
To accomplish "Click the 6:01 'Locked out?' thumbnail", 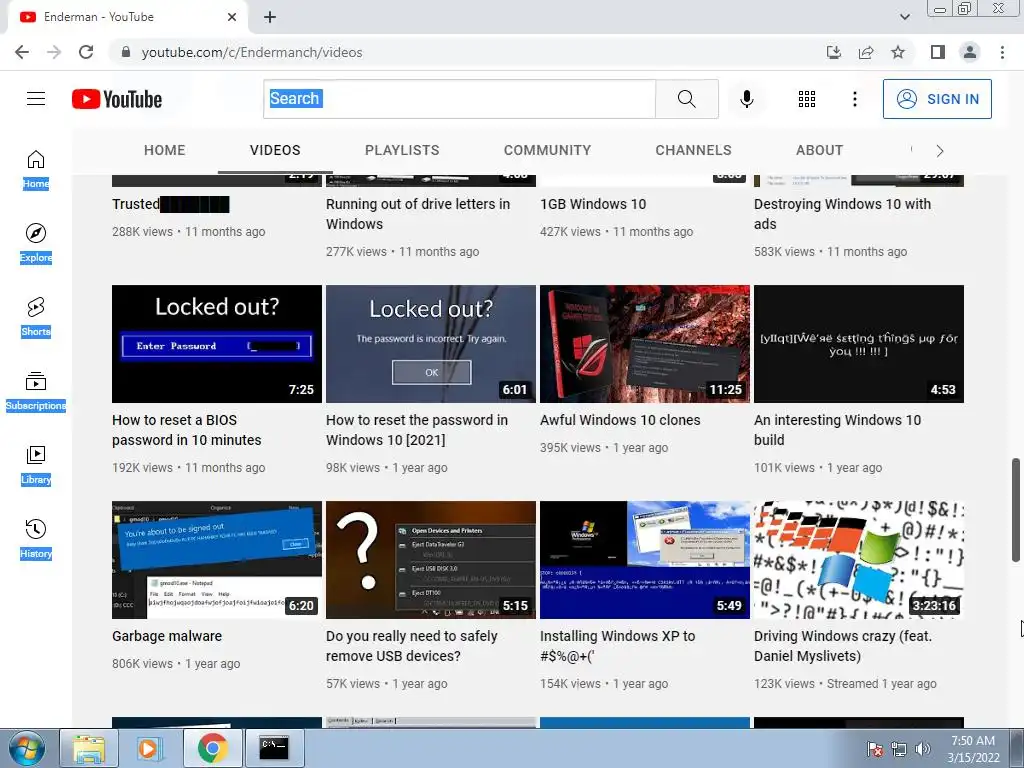I will [x=431, y=344].
